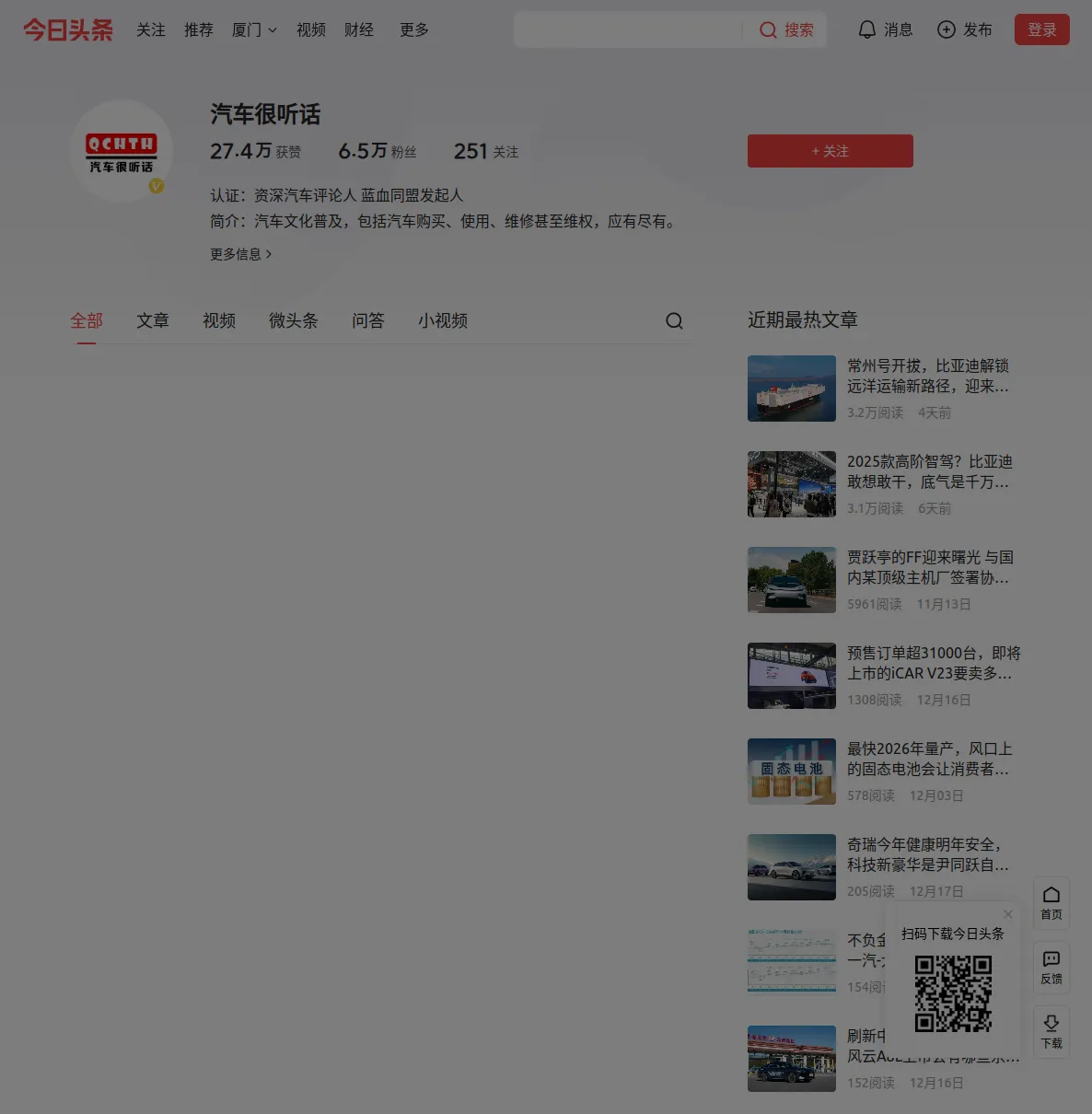Open 推荐 in top navigation
The width and height of the screenshot is (1092, 1114).
(199, 29)
